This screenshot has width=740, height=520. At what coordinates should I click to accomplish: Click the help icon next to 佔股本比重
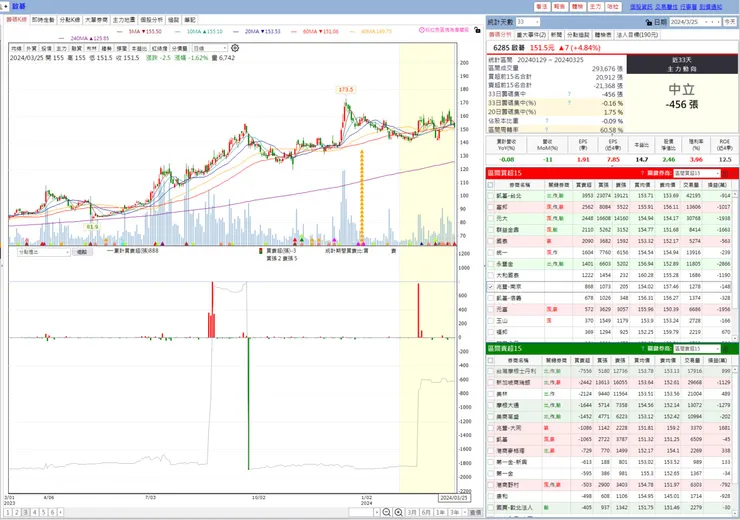(547, 120)
